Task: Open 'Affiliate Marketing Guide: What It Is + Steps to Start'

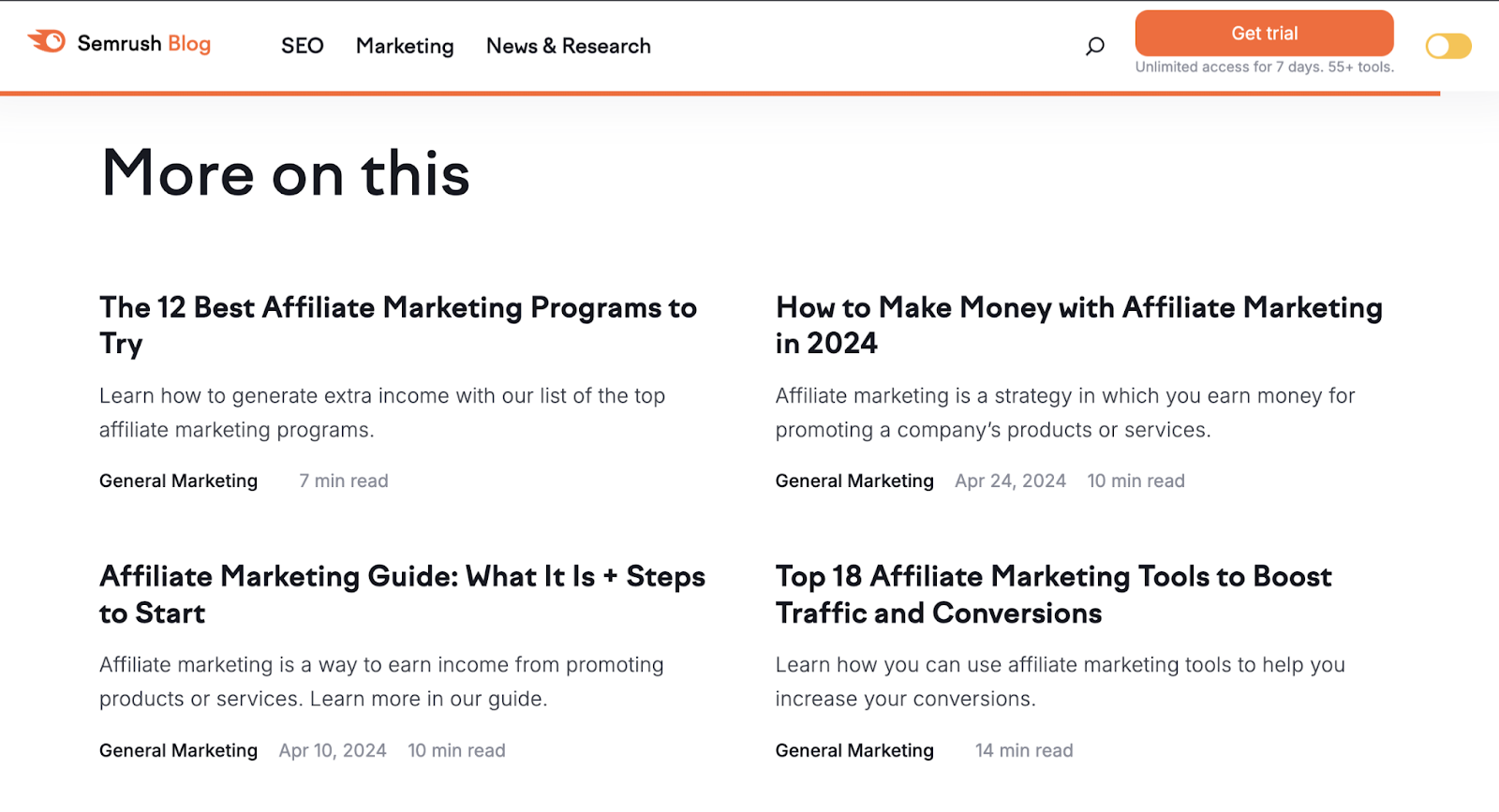Action: pos(401,594)
